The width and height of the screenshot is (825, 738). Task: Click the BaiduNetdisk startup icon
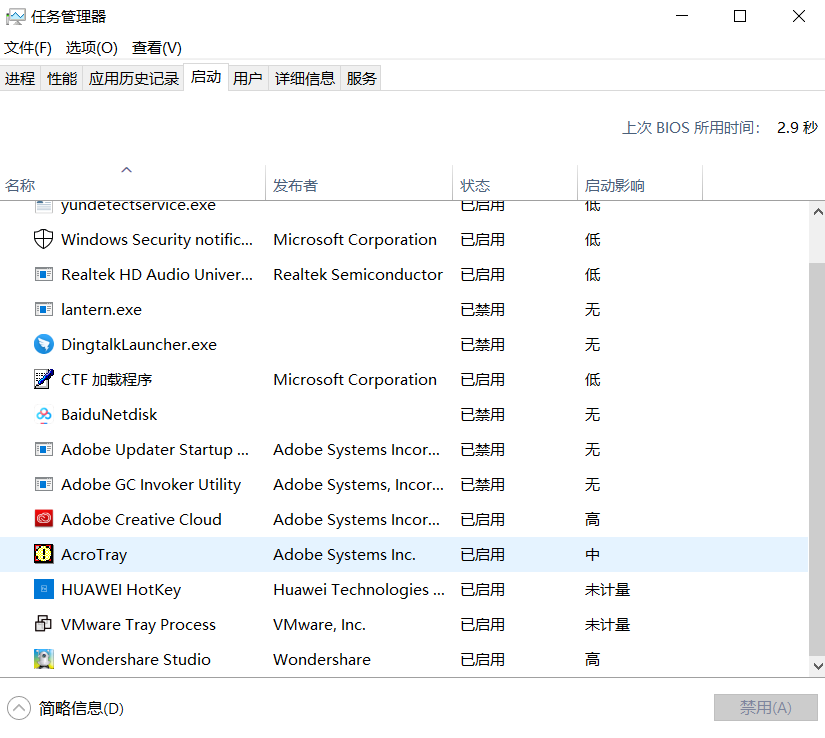(x=42, y=414)
